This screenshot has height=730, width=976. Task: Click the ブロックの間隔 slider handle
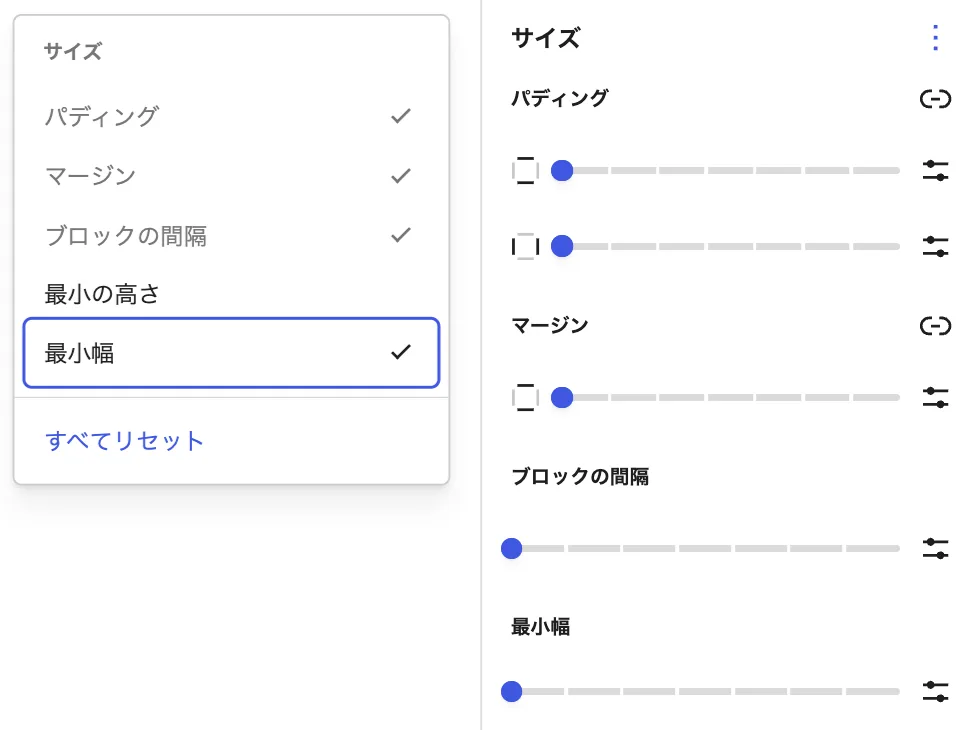pyautogui.click(x=512, y=549)
